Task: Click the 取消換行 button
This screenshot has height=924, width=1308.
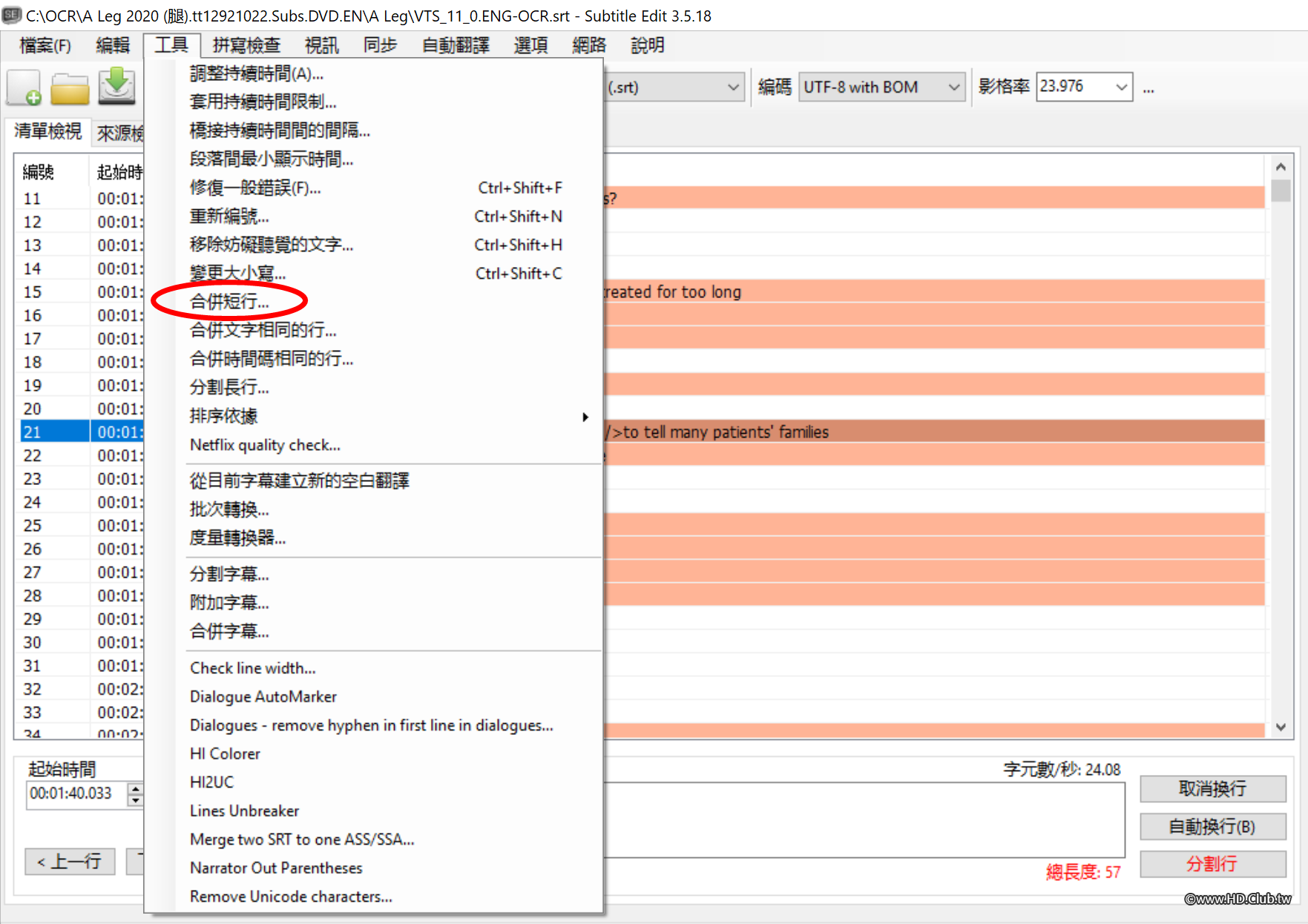Action: click(1212, 788)
